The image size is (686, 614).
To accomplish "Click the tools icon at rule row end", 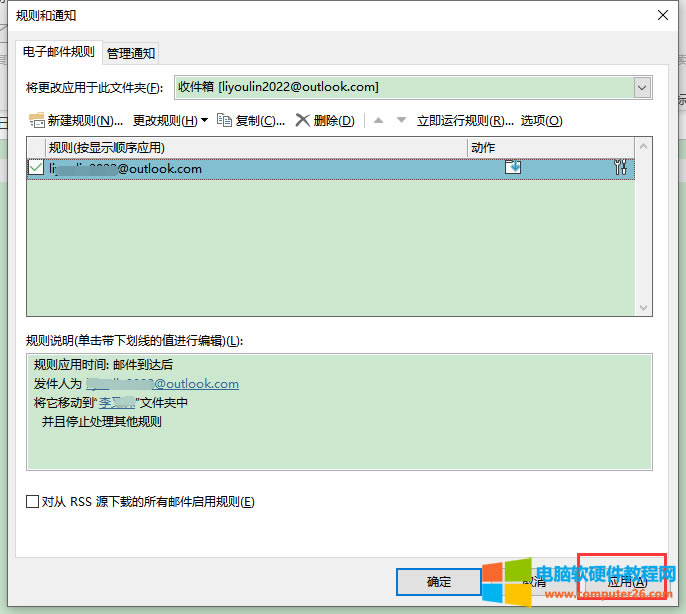I will pyautogui.click(x=620, y=168).
